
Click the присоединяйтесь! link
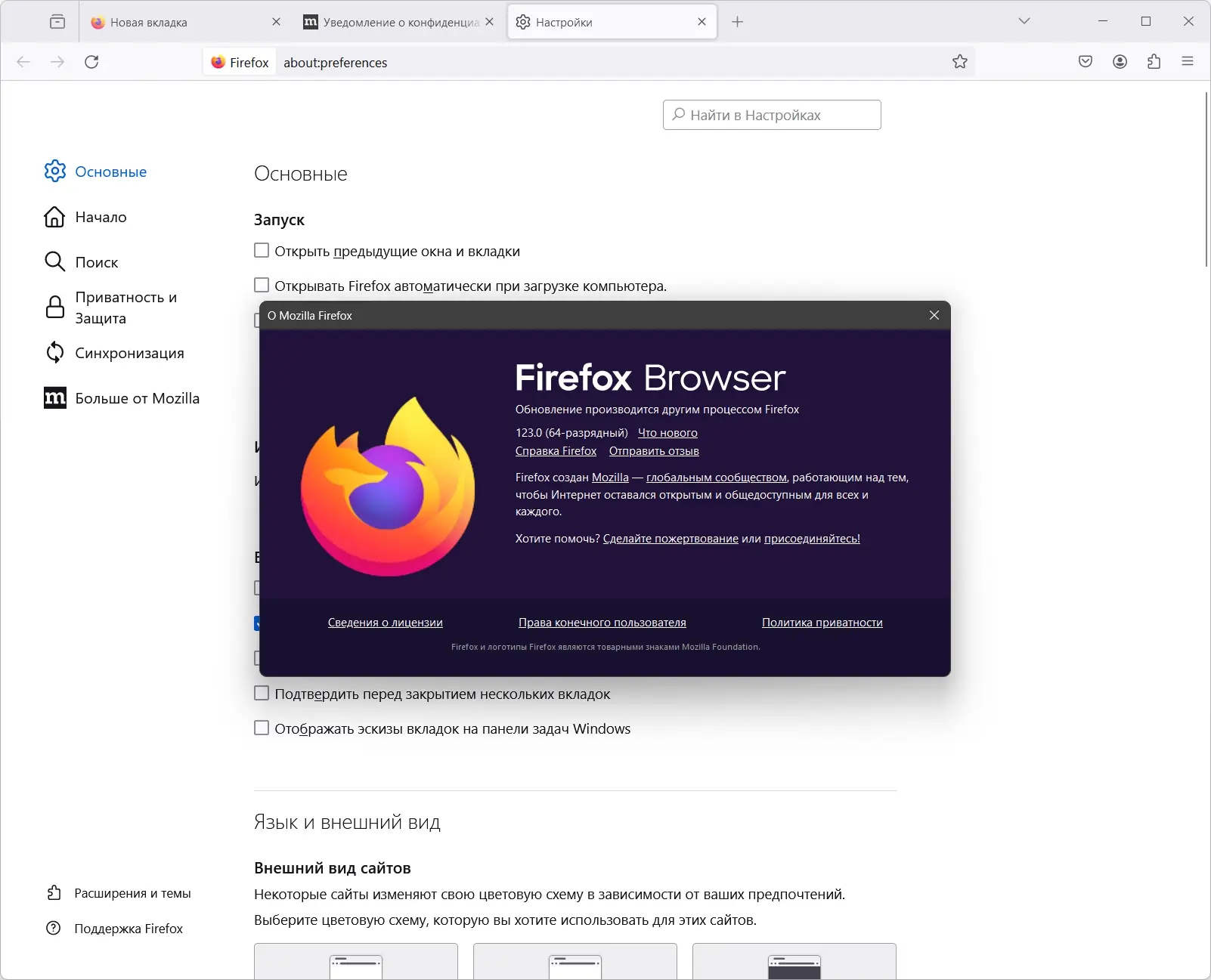pyautogui.click(x=812, y=539)
